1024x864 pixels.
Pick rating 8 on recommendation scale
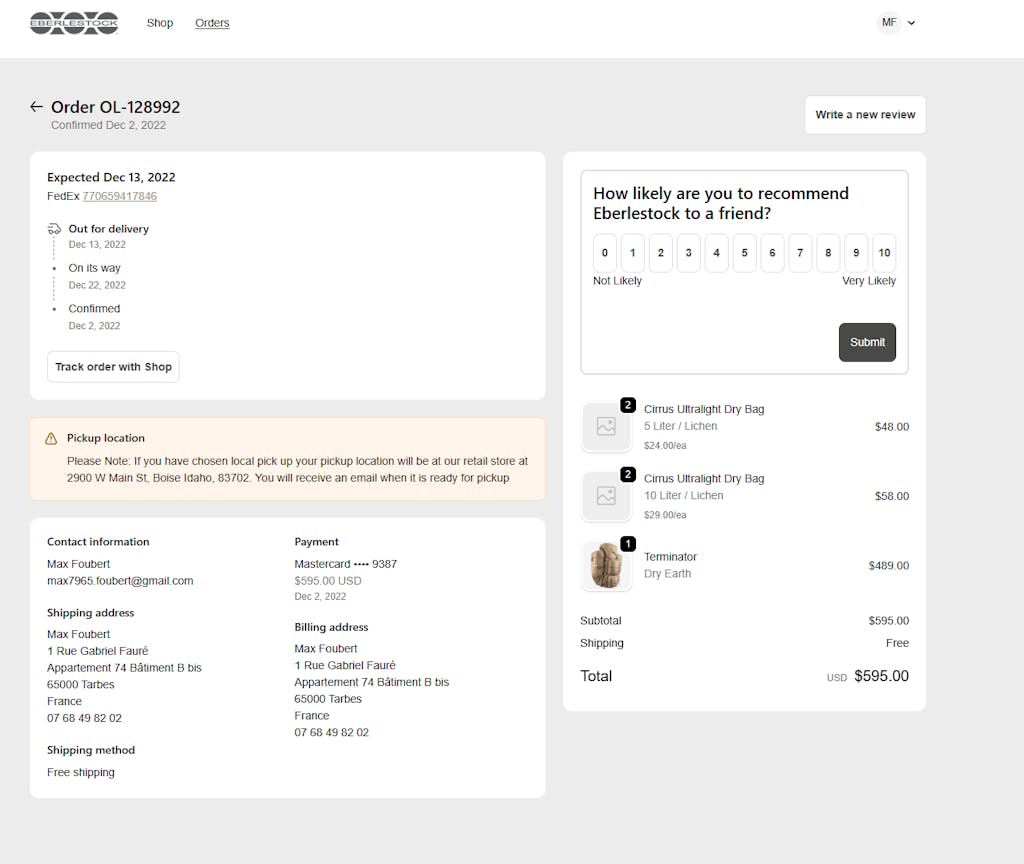pyautogui.click(x=828, y=253)
